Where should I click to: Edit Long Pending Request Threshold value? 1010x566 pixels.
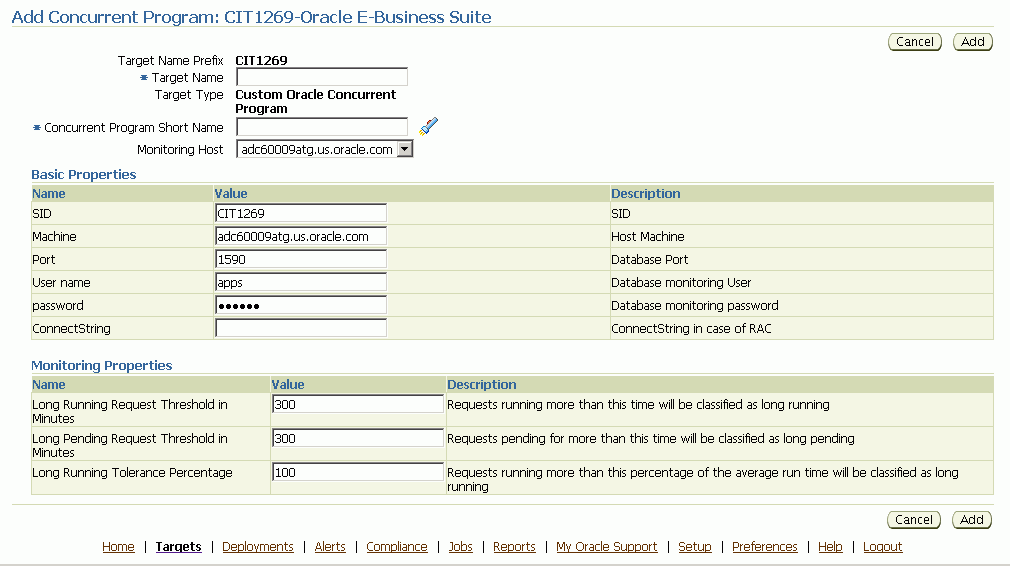pos(358,439)
